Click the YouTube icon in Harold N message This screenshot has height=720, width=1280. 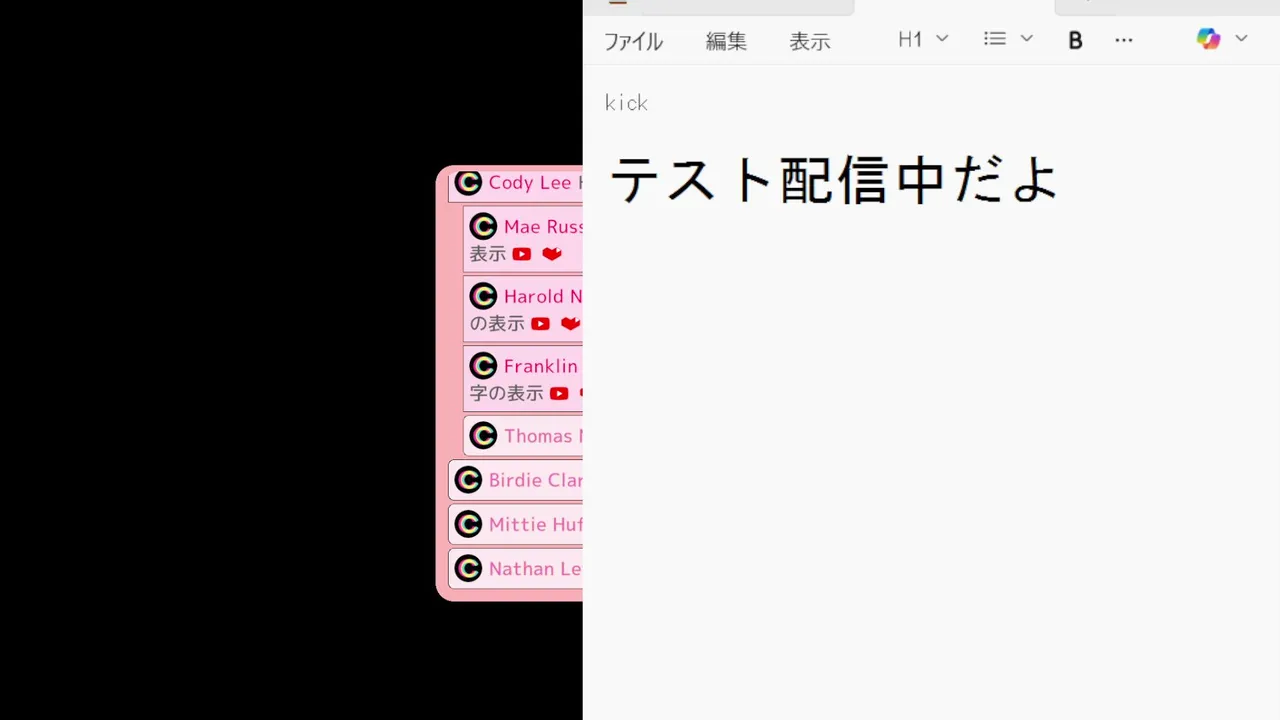tap(541, 324)
